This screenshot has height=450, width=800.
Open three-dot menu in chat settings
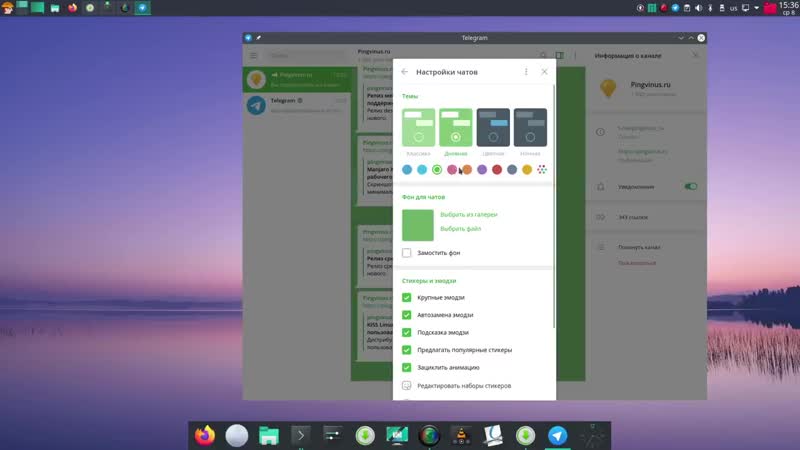click(526, 72)
